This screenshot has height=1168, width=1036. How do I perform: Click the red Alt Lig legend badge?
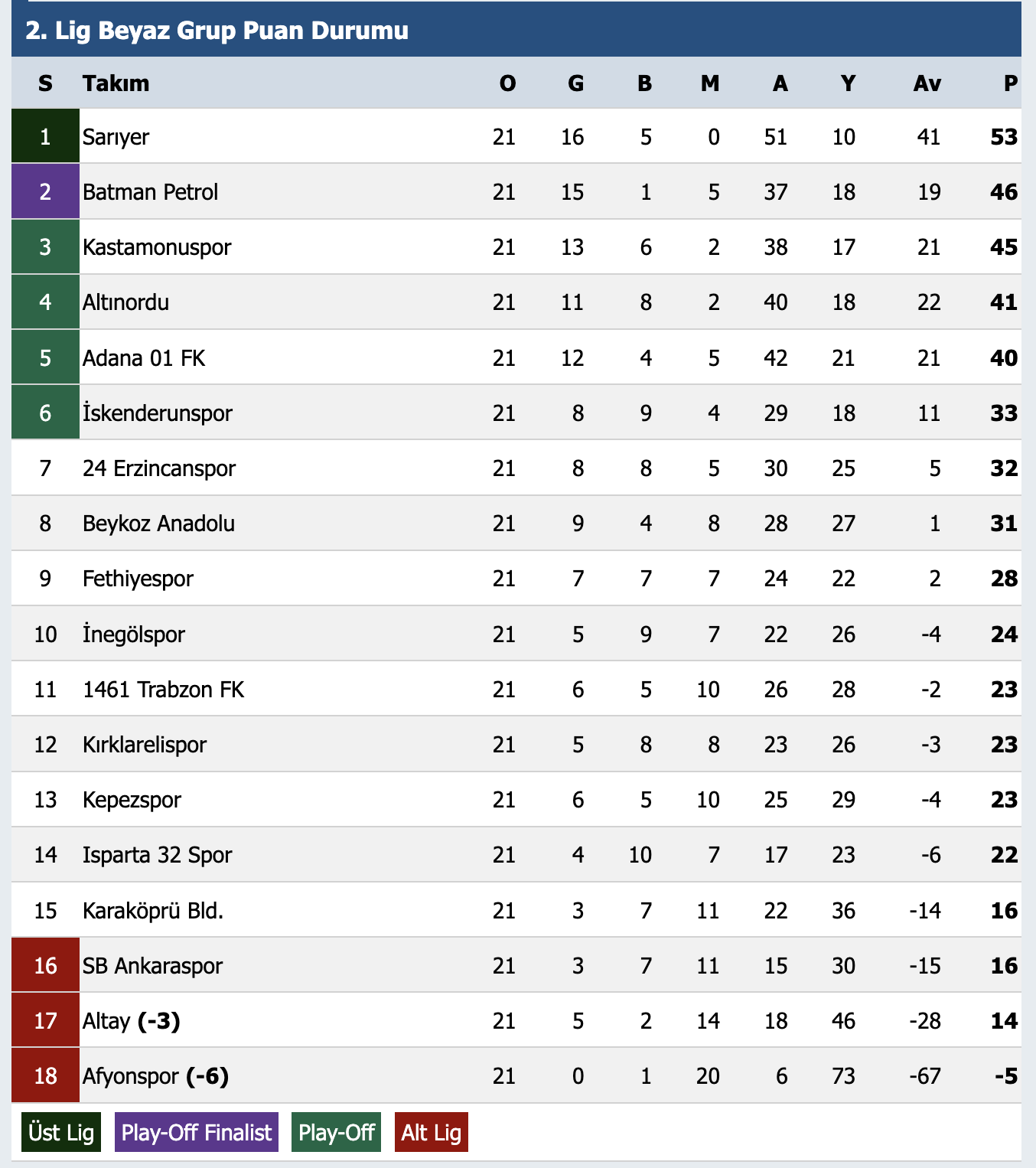pyautogui.click(x=432, y=1132)
